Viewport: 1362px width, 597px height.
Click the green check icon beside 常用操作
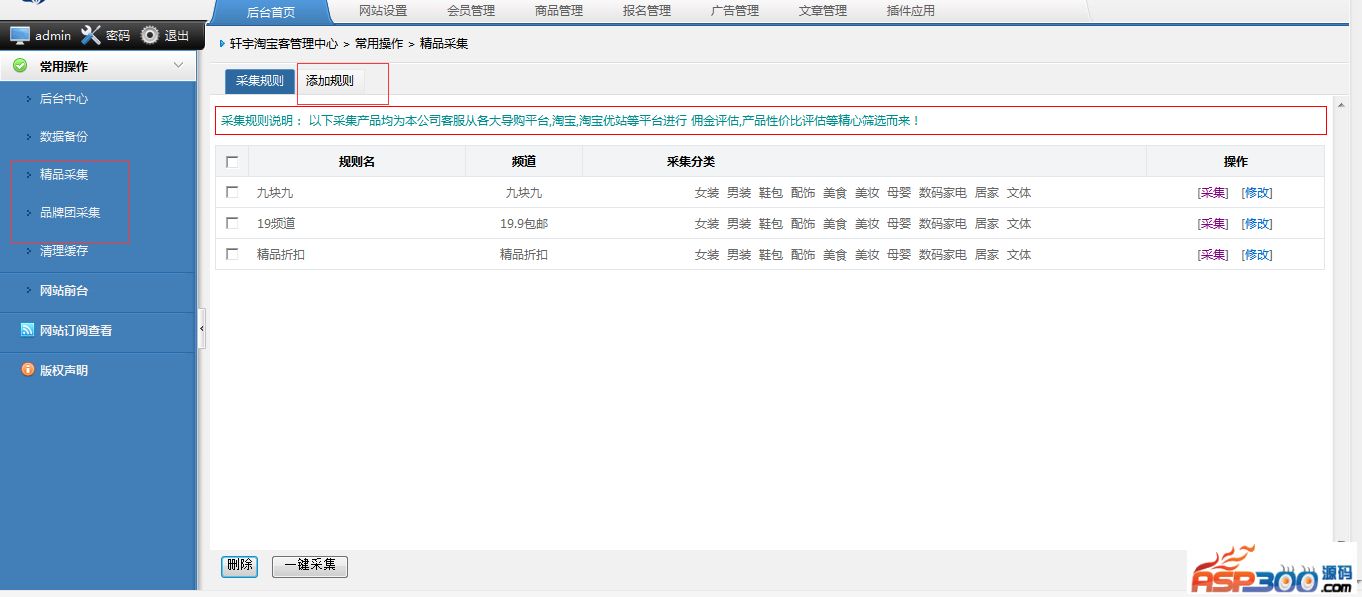(20, 66)
